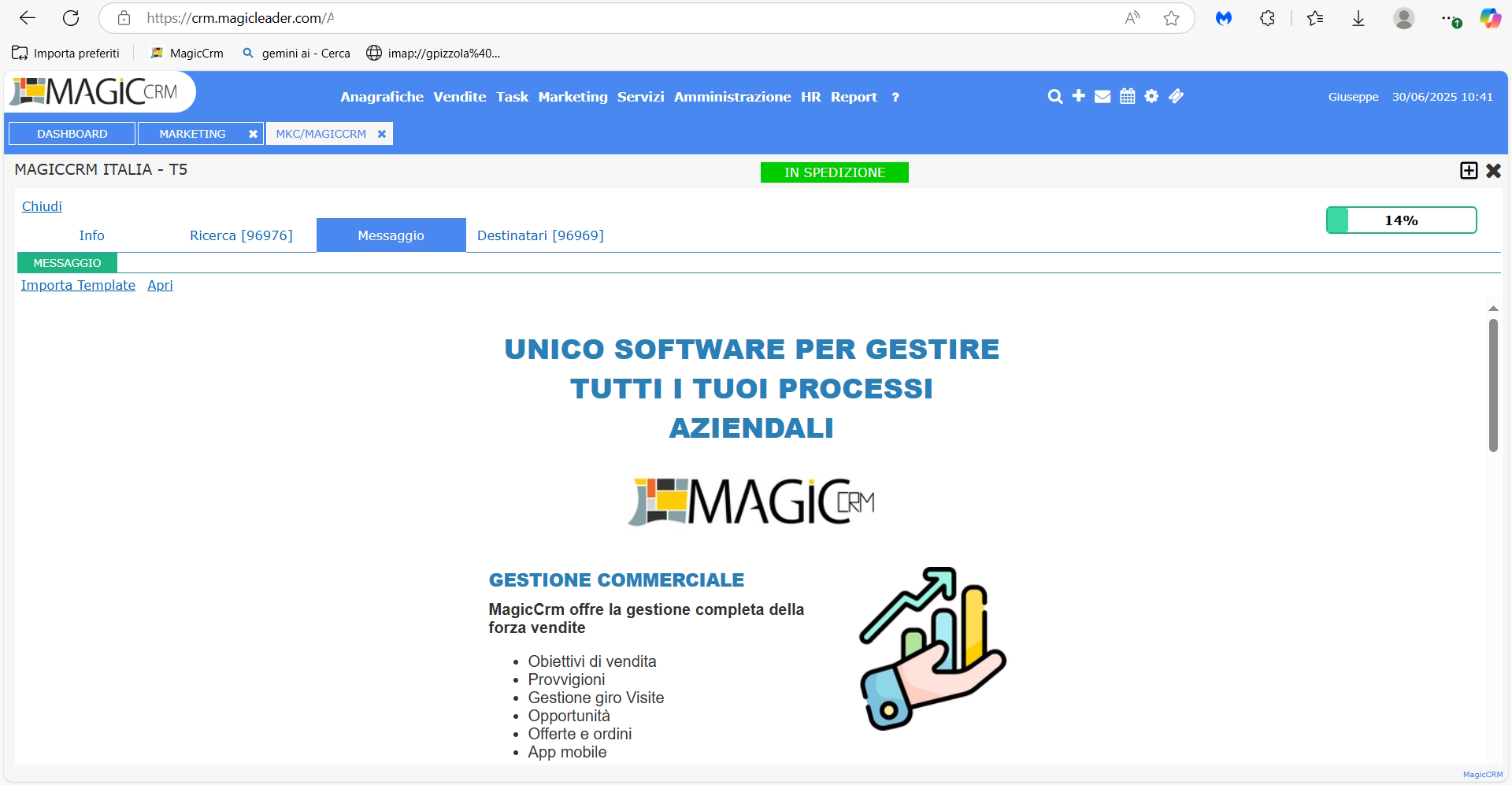Select the Messaggio tab
1512x785 pixels.
click(391, 235)
